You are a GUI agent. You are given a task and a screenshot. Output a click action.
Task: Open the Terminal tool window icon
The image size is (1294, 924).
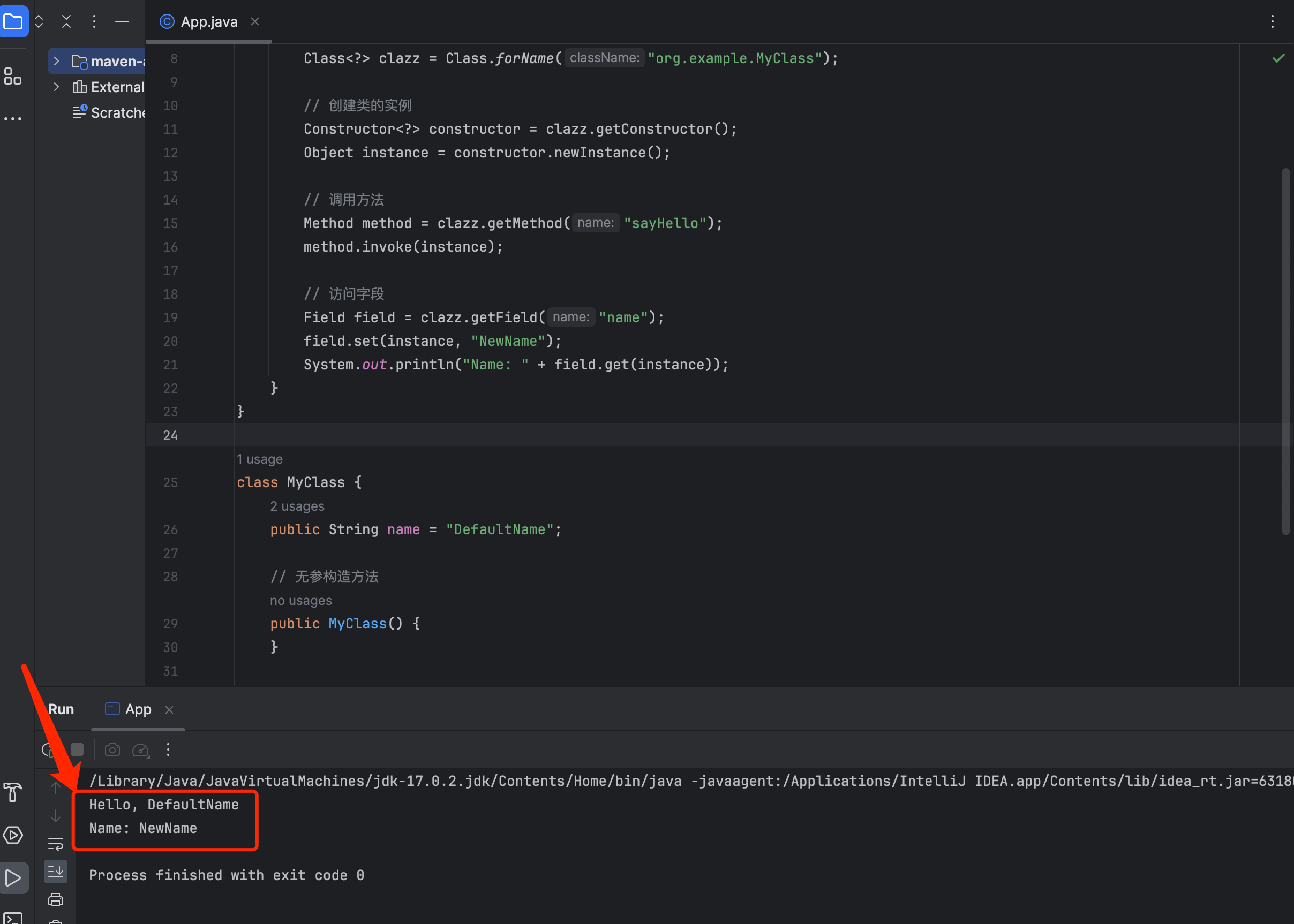12,918
